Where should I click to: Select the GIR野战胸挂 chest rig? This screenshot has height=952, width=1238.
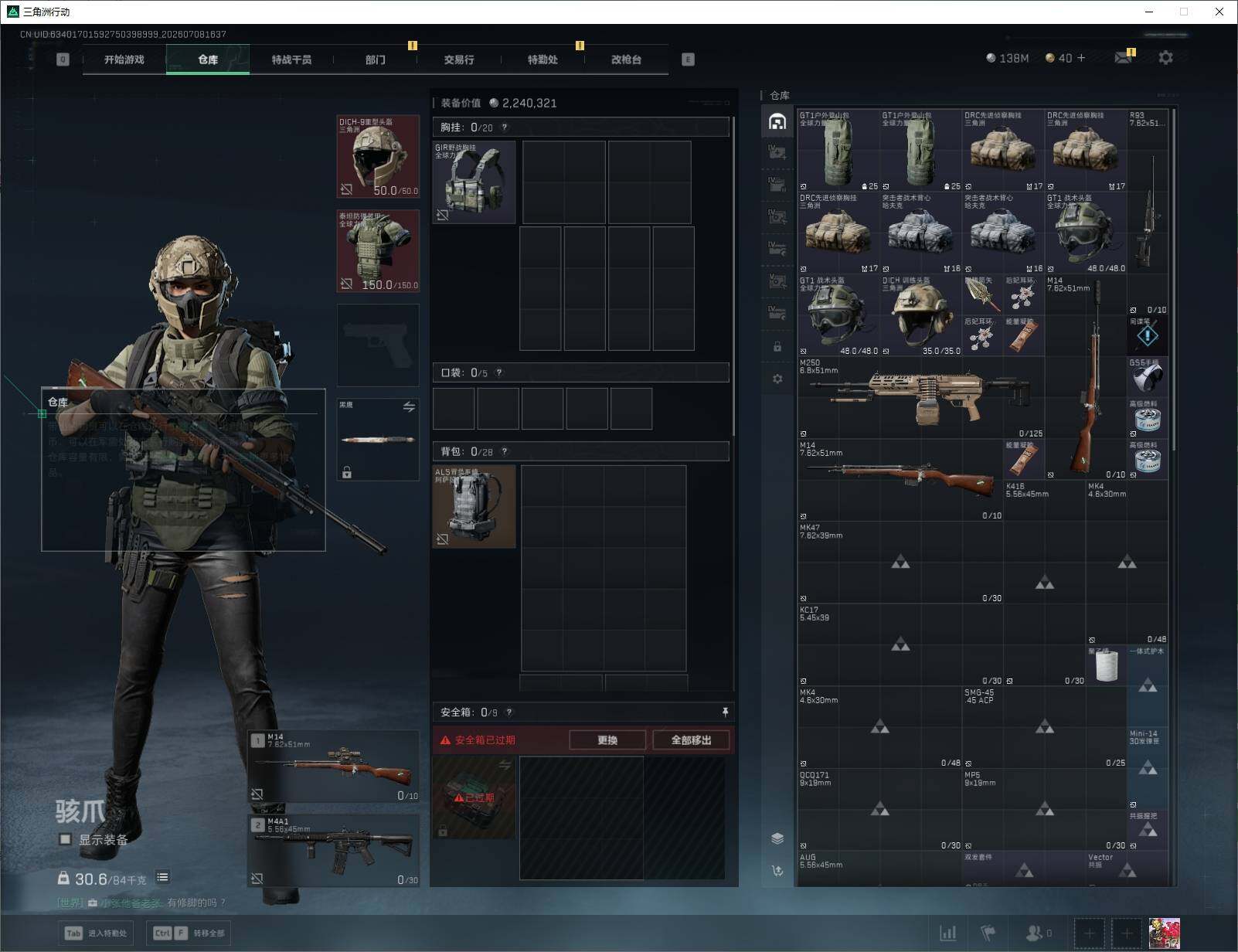(474, 182)
